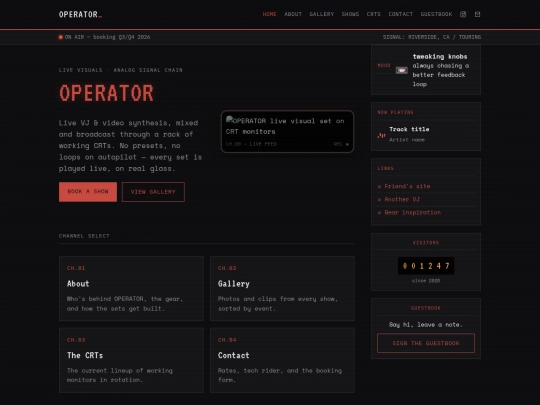Click the Artist name text
This screenshot has width=540, height=405.
click(x=407, y=140)
